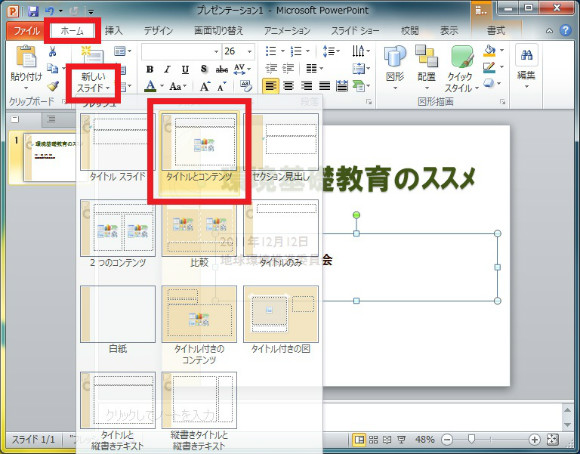Align text right

306,86
